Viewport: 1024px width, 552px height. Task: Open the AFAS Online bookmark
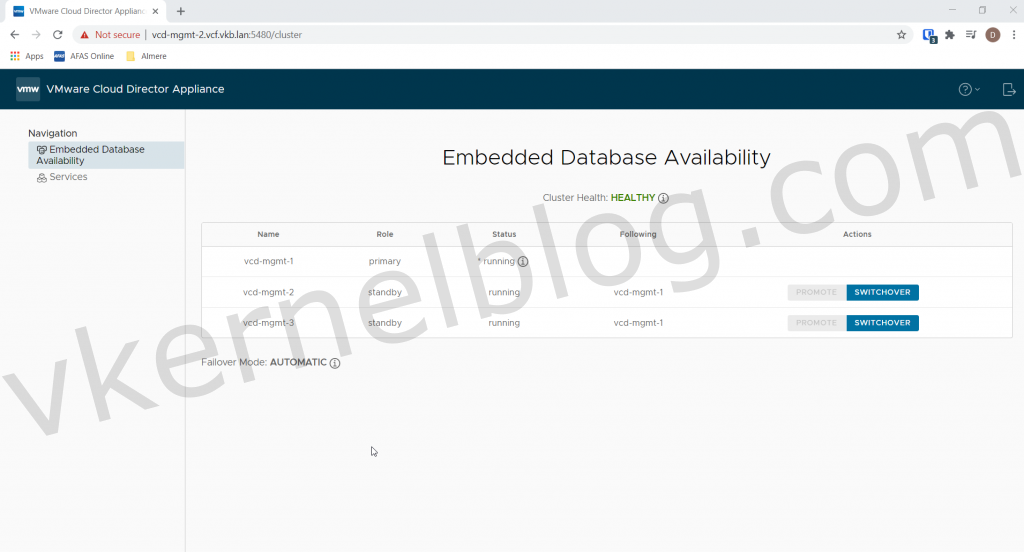tap(84, 56)
